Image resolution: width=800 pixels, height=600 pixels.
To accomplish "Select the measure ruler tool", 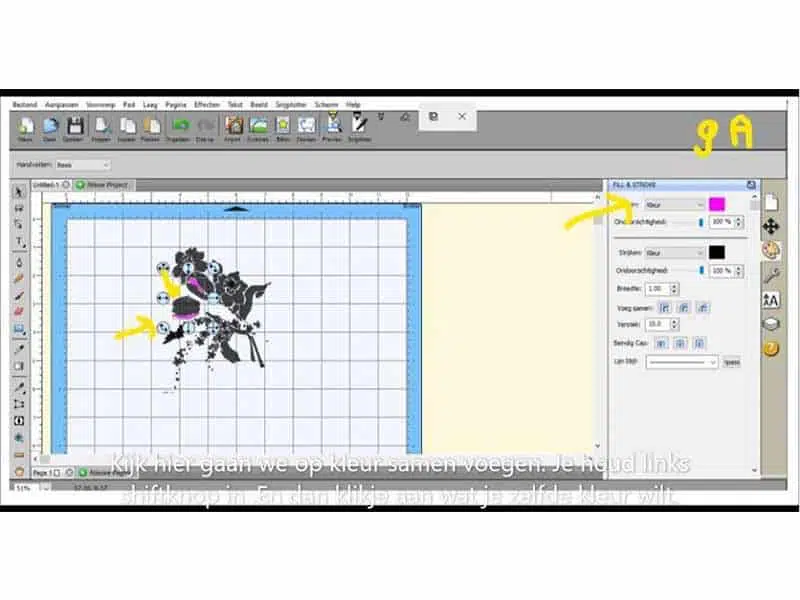I will pos(19,454).
